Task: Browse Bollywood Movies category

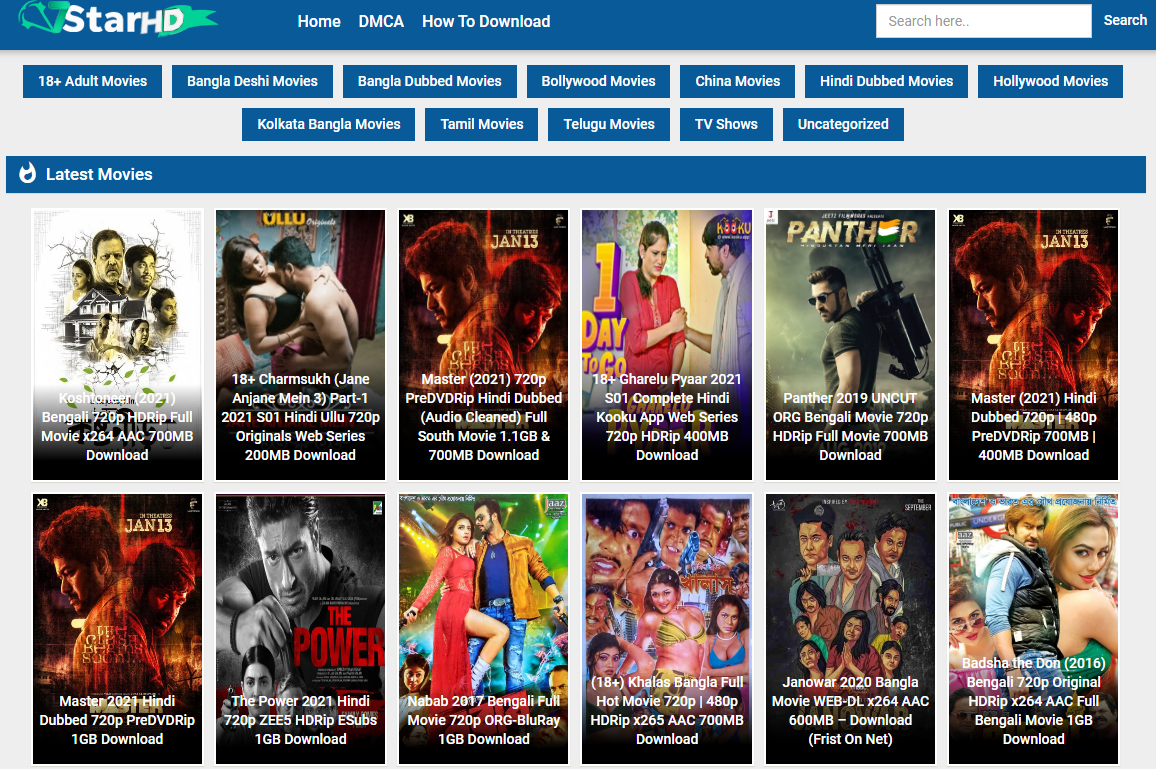Action: tap(598, 81)
